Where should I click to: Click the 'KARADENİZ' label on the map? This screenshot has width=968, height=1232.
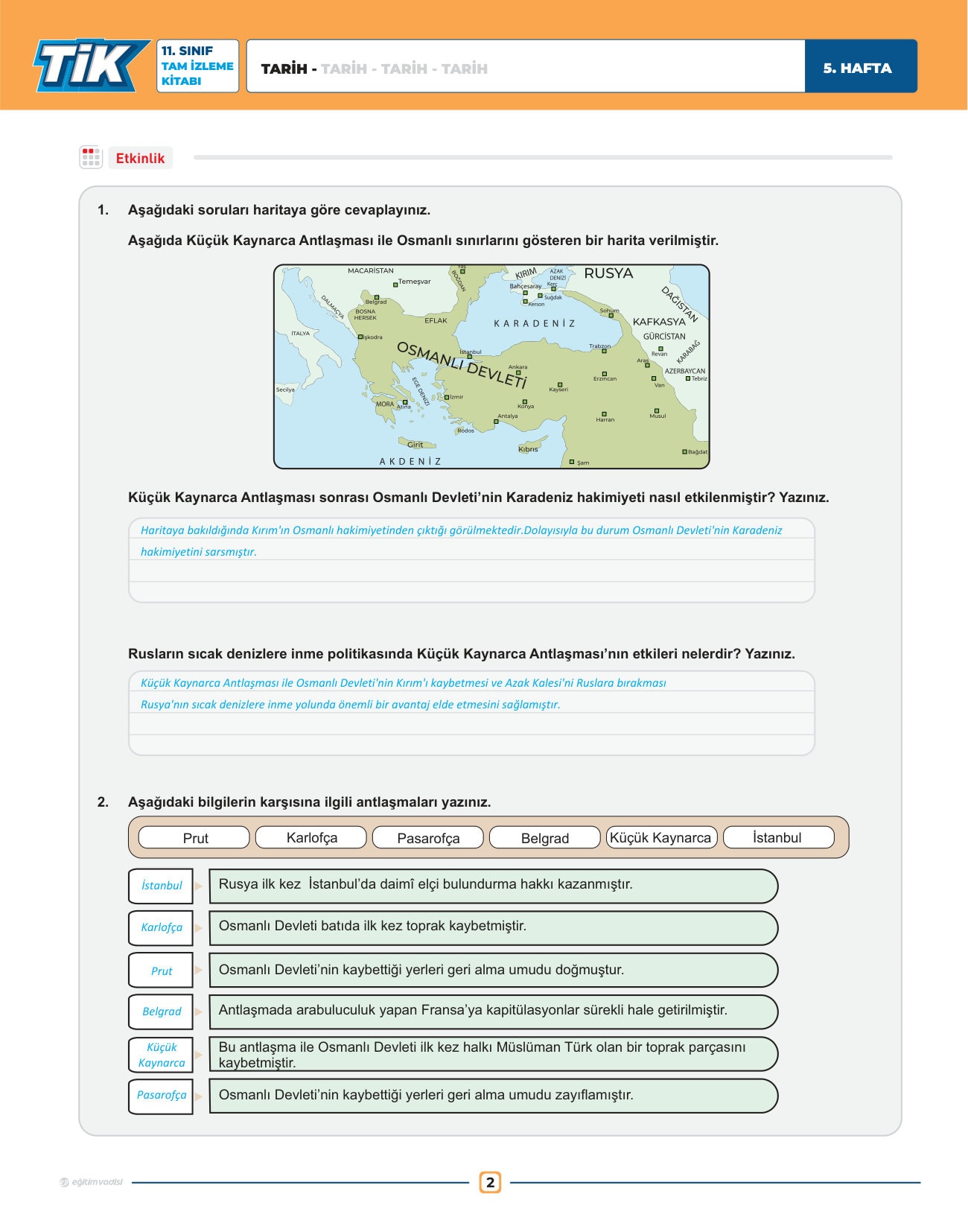[x=535, y=323]
